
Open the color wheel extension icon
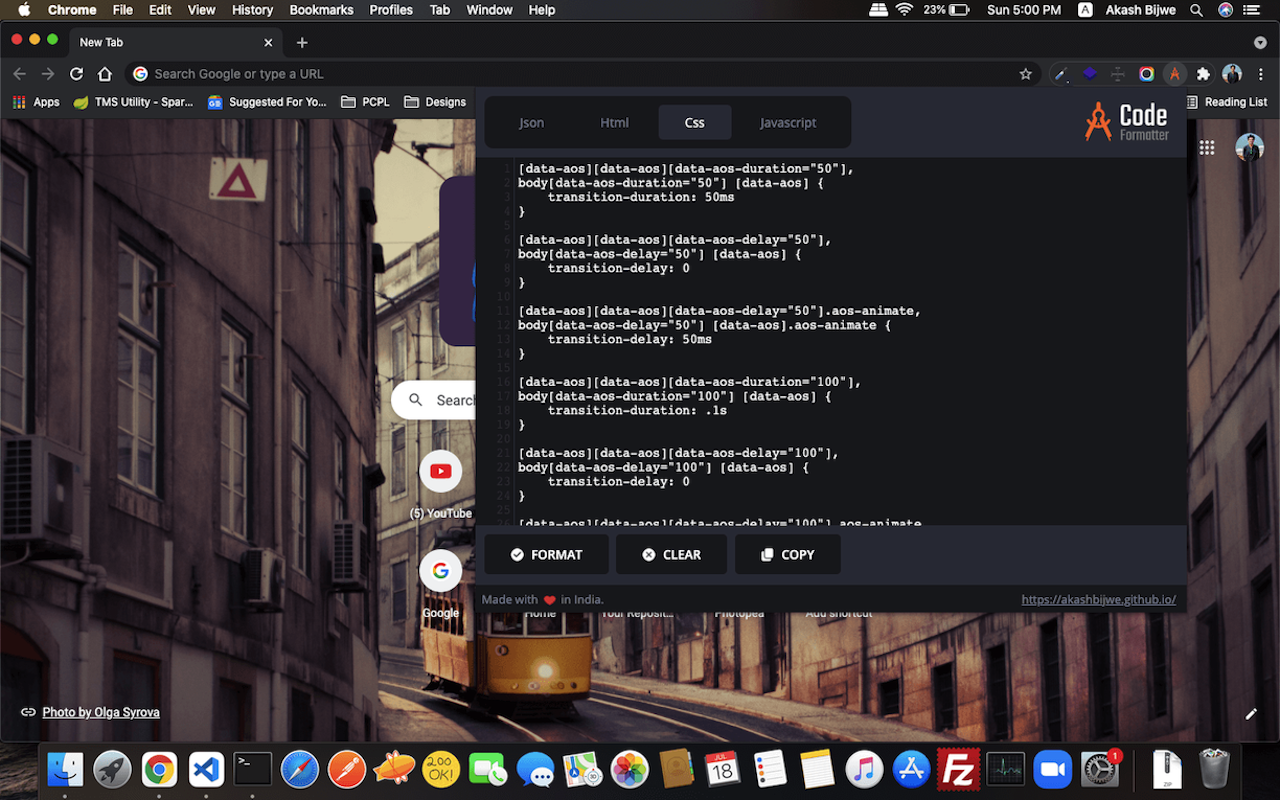(1147, 74)
